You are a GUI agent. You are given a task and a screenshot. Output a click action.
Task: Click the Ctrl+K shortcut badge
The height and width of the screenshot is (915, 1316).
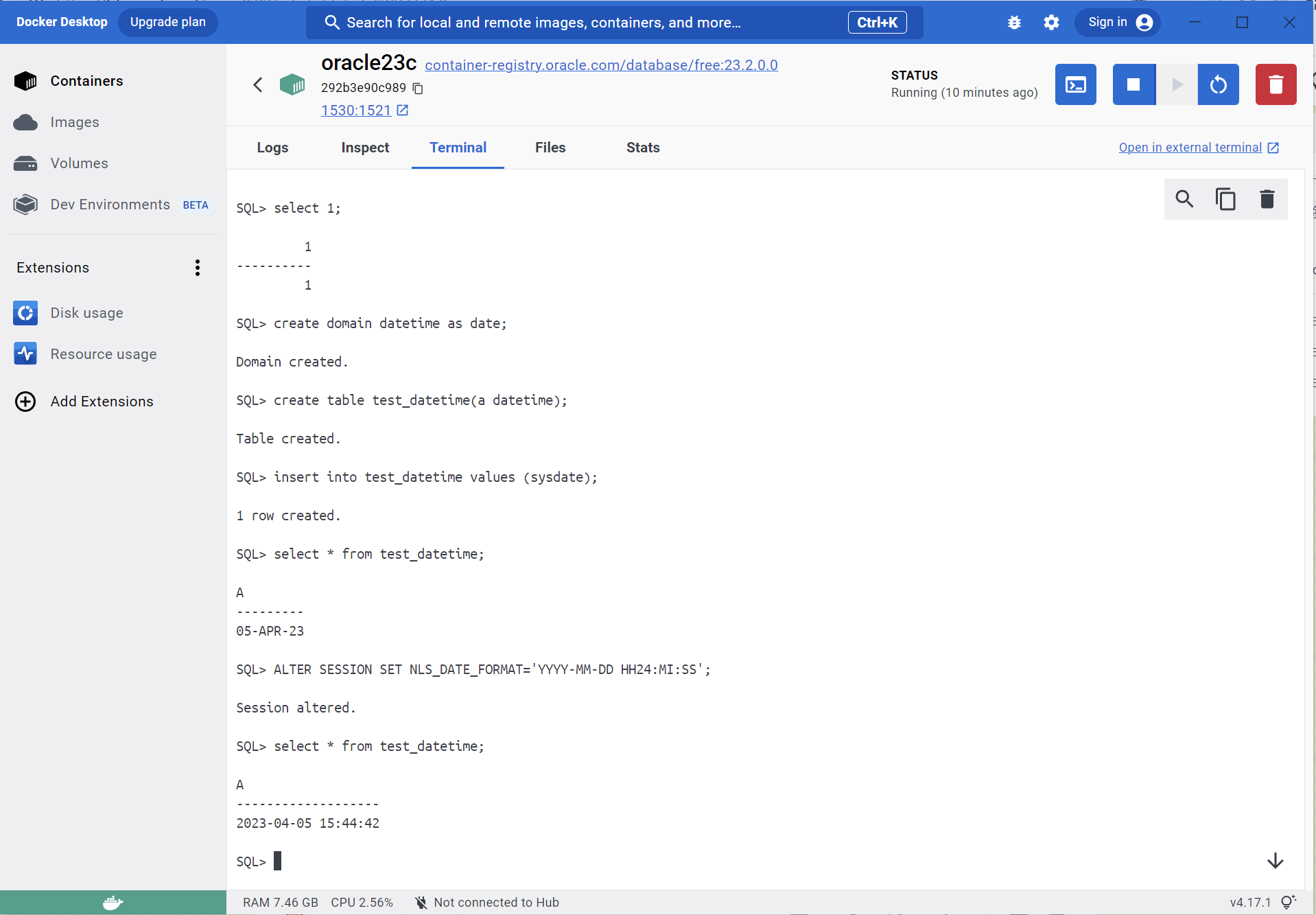click(x=878, y=23)
